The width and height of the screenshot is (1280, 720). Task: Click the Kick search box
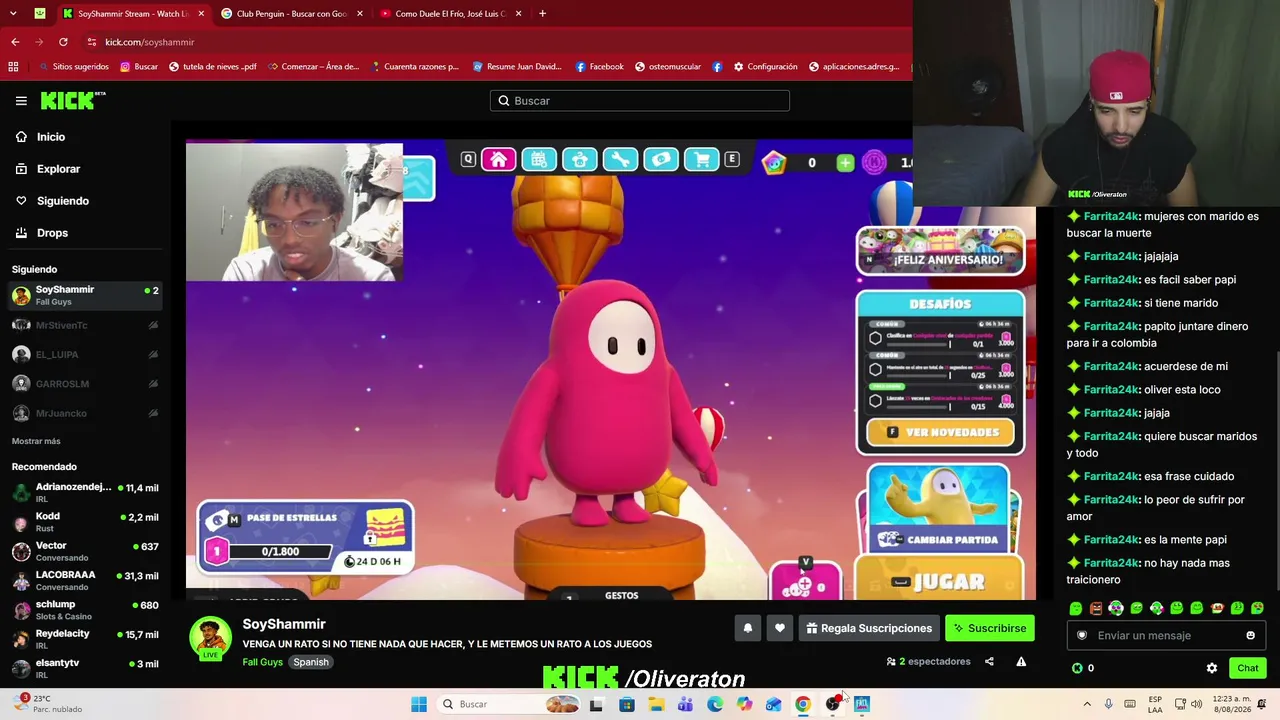coord(640,101)
